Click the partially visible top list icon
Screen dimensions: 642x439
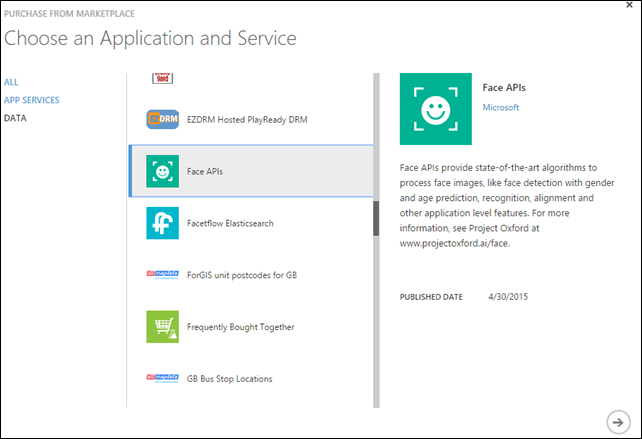click(162, 77)
